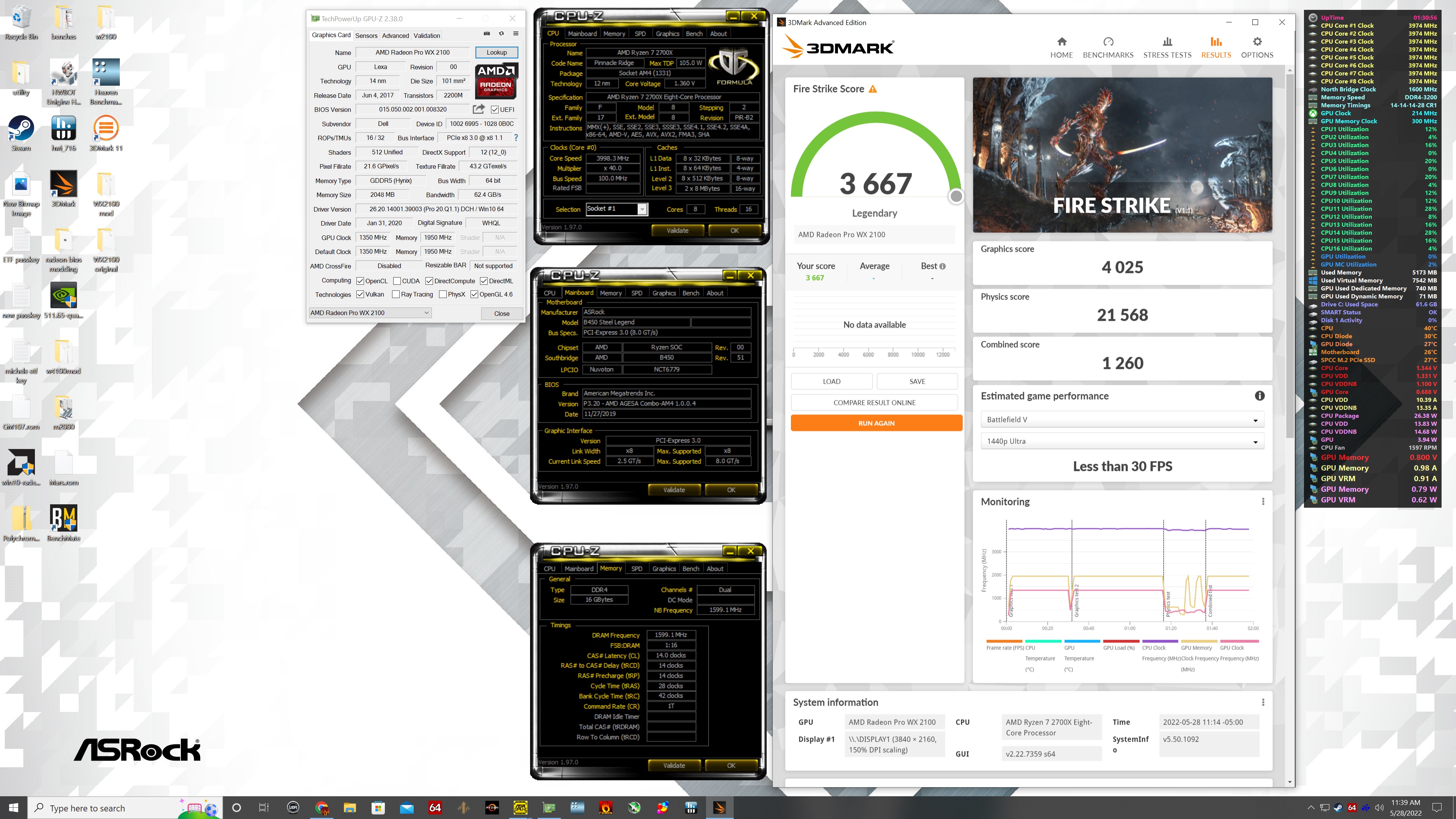1456x819 pixels.
Task: Click the SAVE button in 3DMark
Action: point(917,381)
